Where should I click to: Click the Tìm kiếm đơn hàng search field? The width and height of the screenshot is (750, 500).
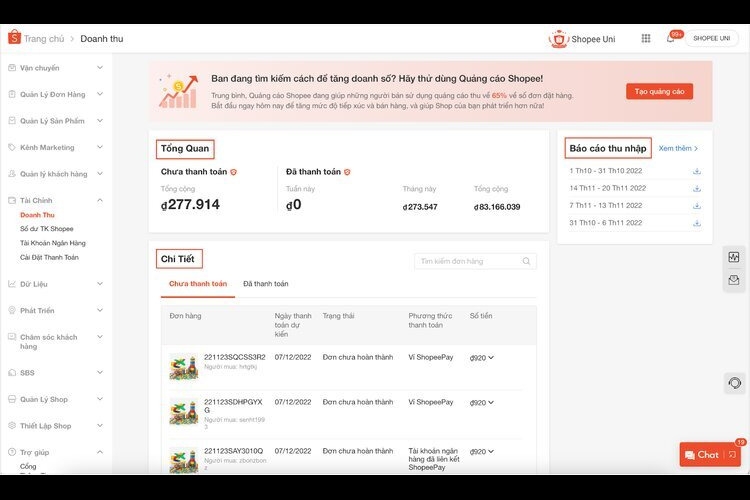click(475, 261)
